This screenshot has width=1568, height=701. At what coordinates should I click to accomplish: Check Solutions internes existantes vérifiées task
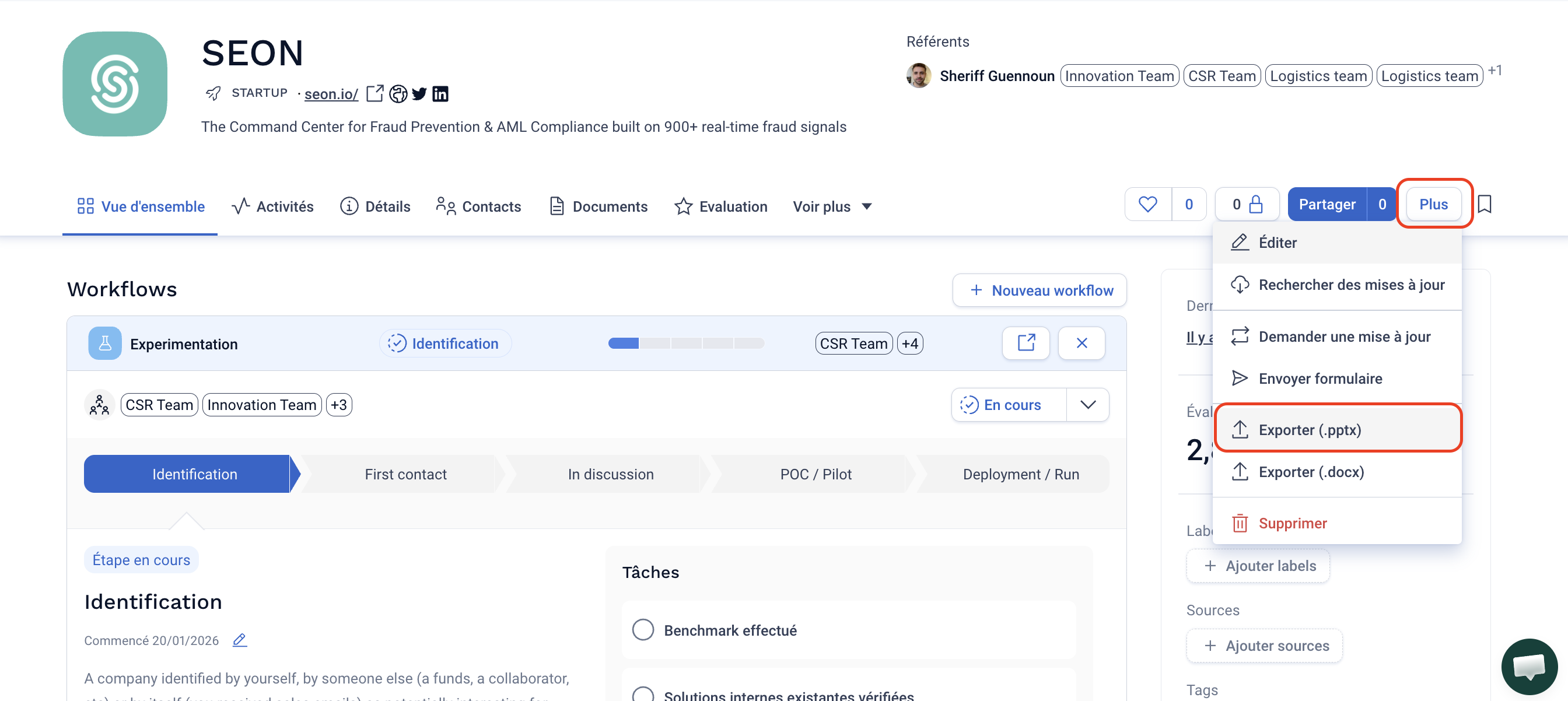point(643,695)
